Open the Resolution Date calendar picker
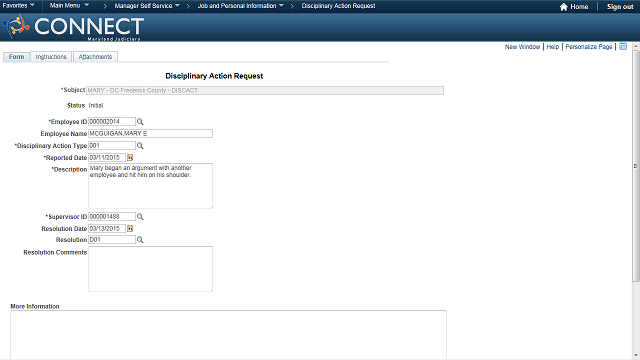Screen dimensions: 640x360 [x=130, y=229]
